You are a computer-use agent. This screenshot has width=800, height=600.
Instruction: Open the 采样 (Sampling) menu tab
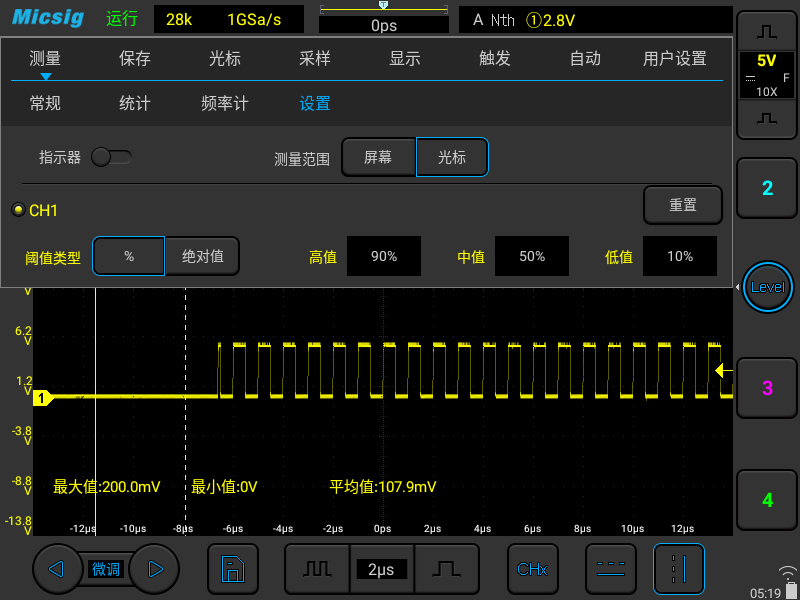click(315, 59)
